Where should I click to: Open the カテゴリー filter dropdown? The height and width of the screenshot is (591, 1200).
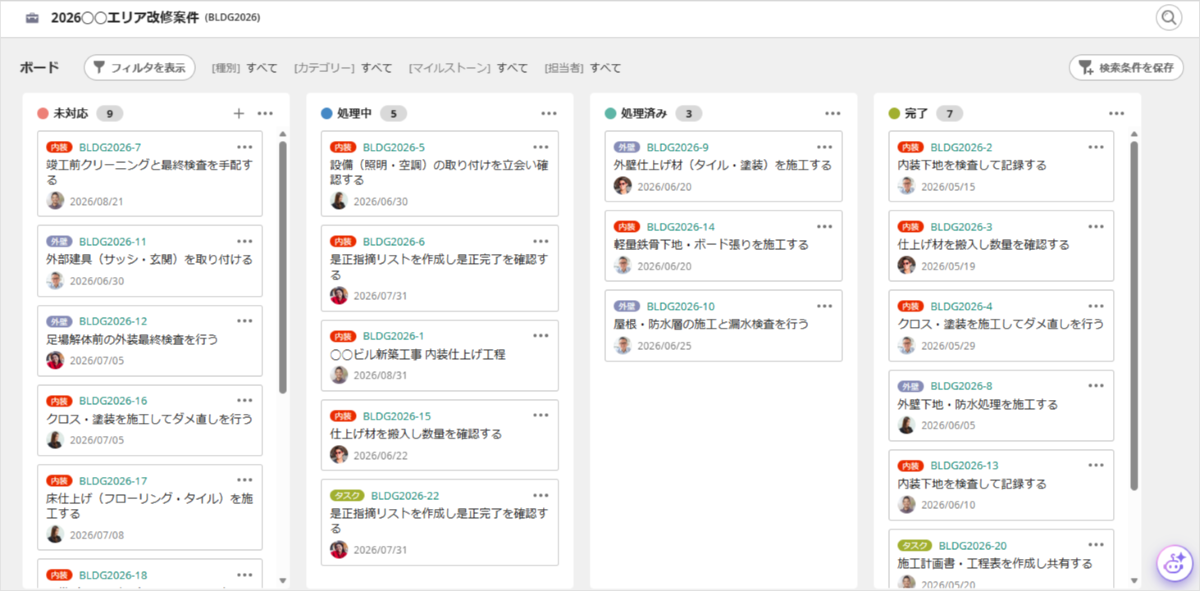(x=343, y=68)
